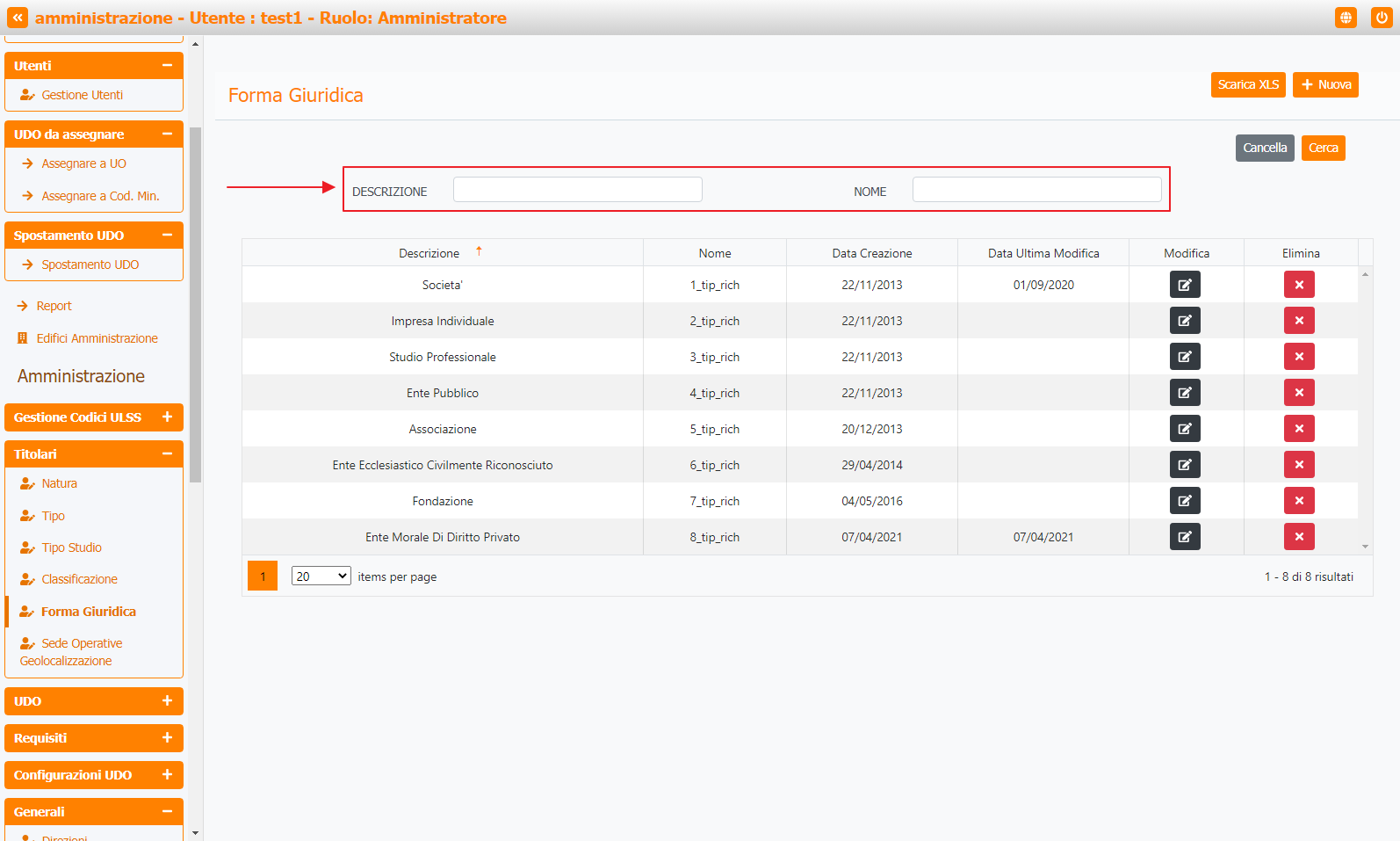Viewport: 1400px width, 841px height.
Task: Remove the Ente Morale Di Diritto Privato row
Action: click(x=1298, y=537)
